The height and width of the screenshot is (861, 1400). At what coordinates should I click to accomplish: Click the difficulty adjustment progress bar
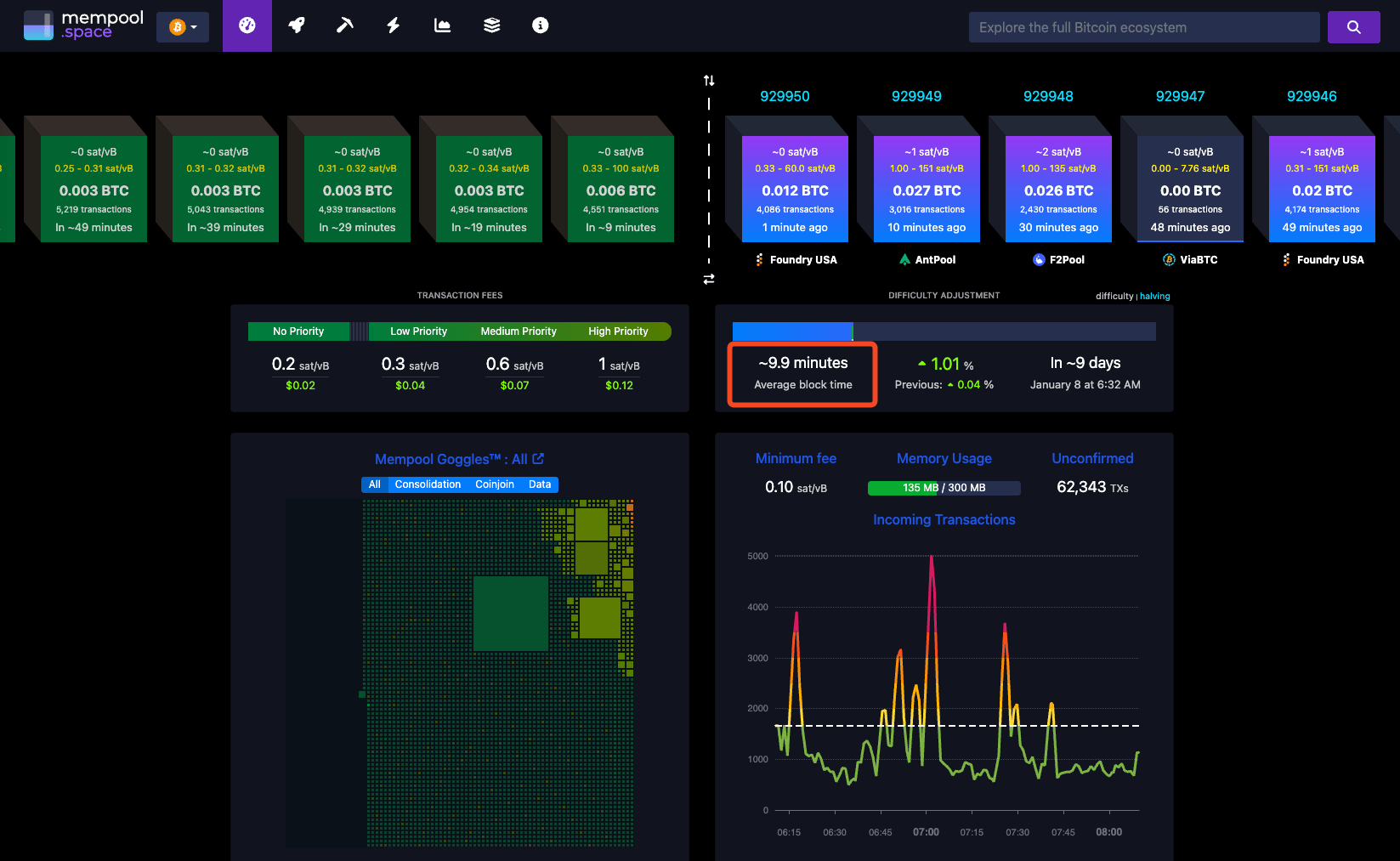coord(944,331)
